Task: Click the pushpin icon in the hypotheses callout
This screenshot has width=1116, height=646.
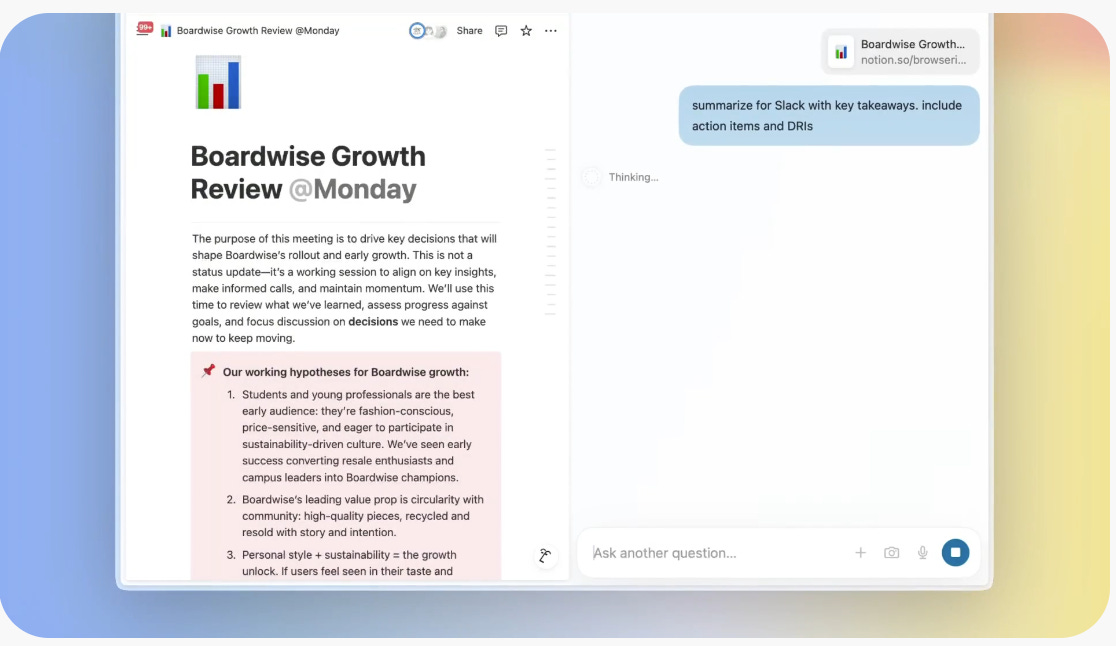Action: click(x=208, y=371)
